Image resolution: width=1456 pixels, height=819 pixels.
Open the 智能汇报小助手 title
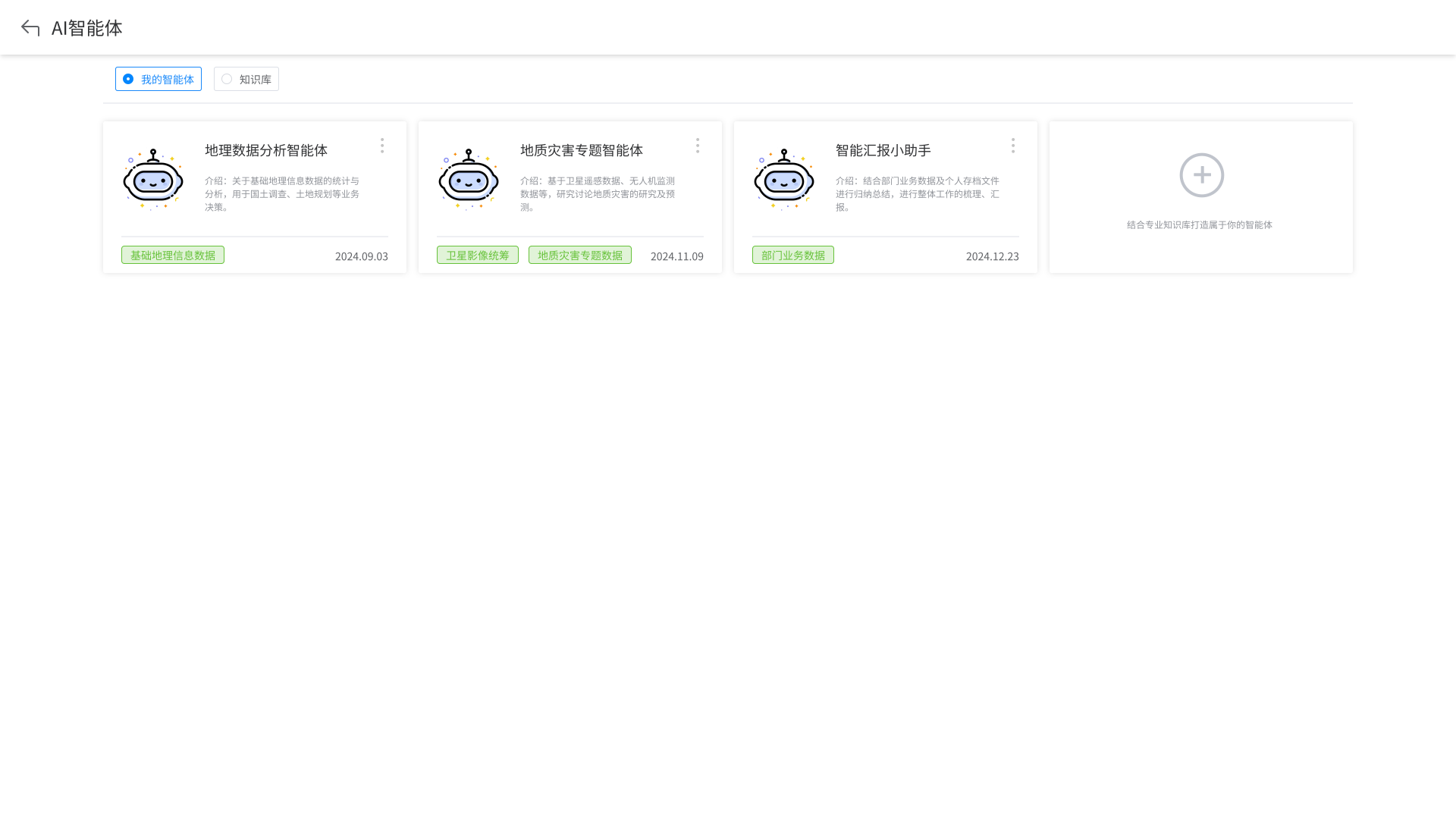[883, 150]
